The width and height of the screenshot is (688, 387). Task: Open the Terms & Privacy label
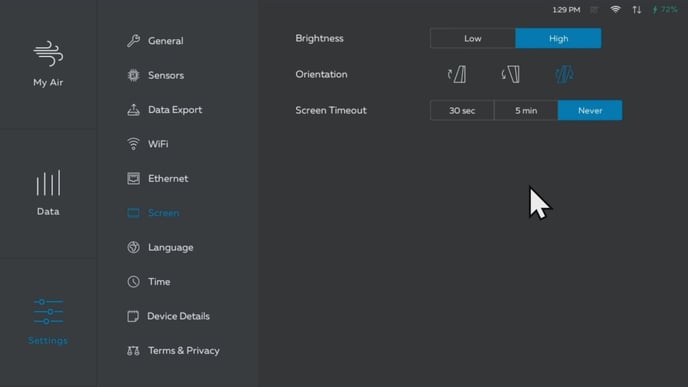click(x=184, y=351)
